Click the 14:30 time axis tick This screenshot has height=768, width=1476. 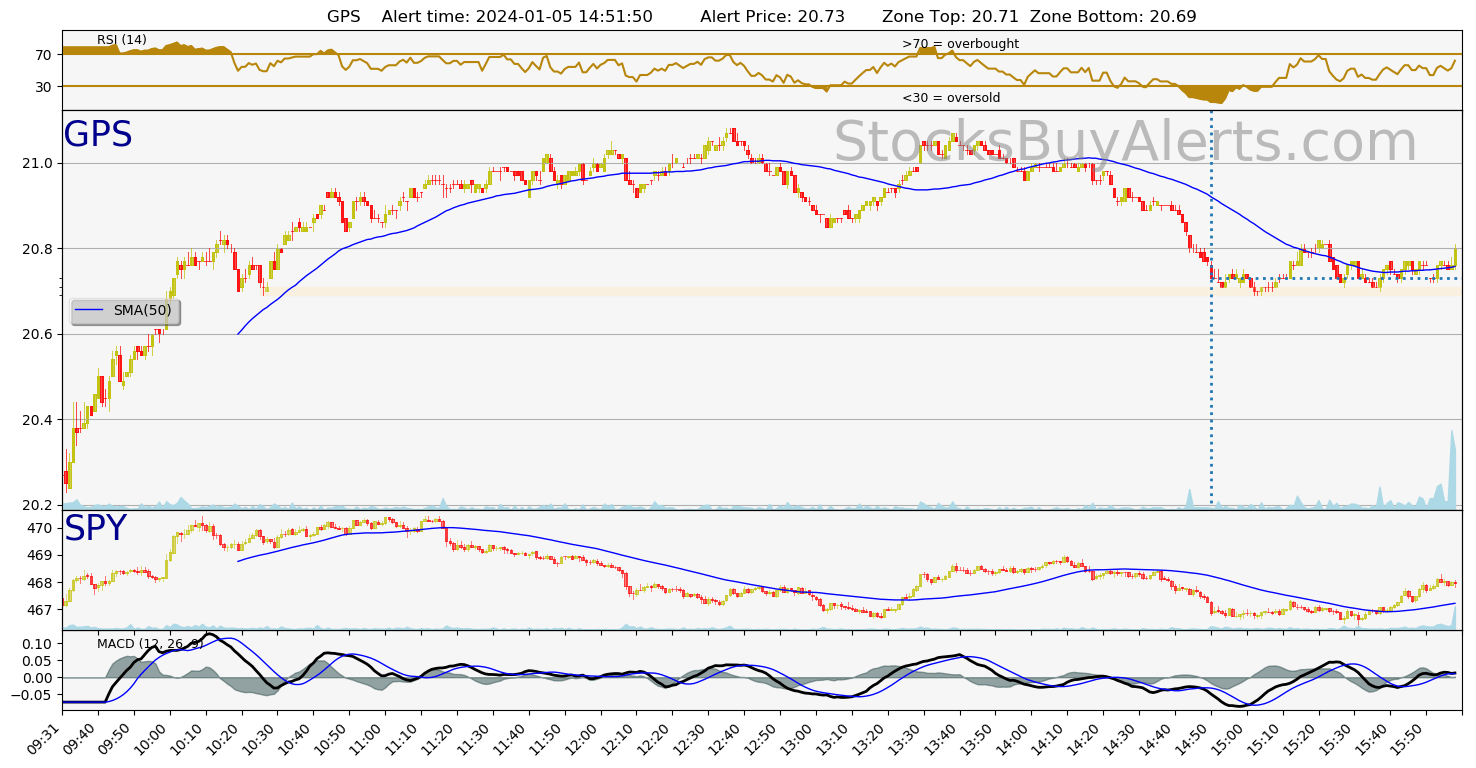click(1122, 741)
